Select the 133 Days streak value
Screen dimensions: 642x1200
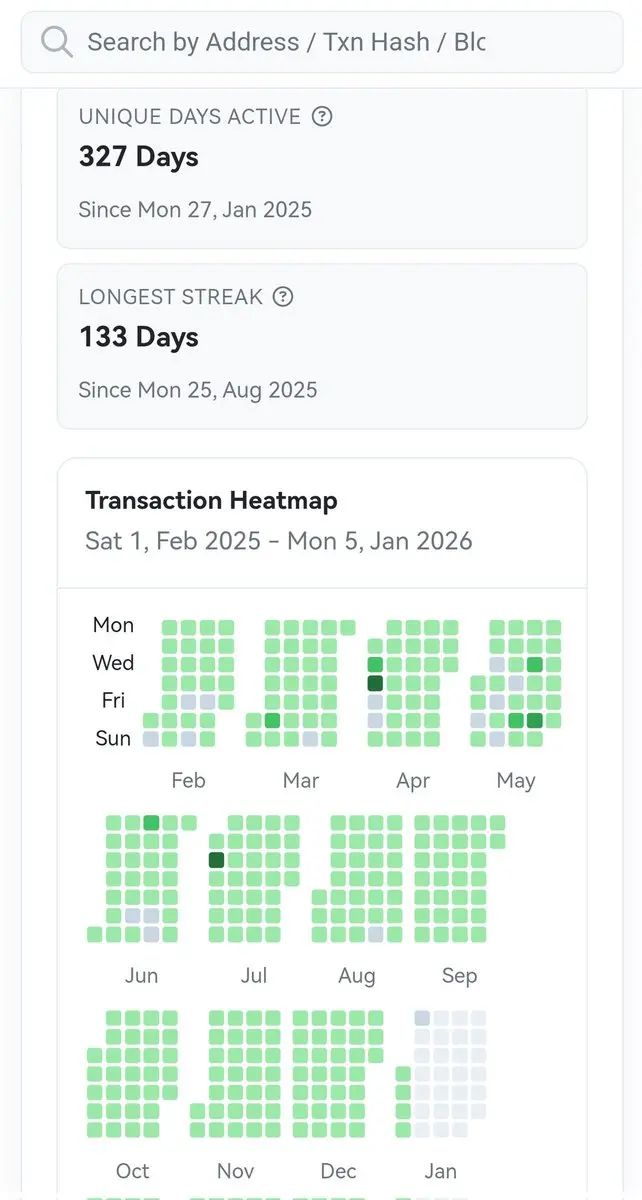[x=139, y=337]
